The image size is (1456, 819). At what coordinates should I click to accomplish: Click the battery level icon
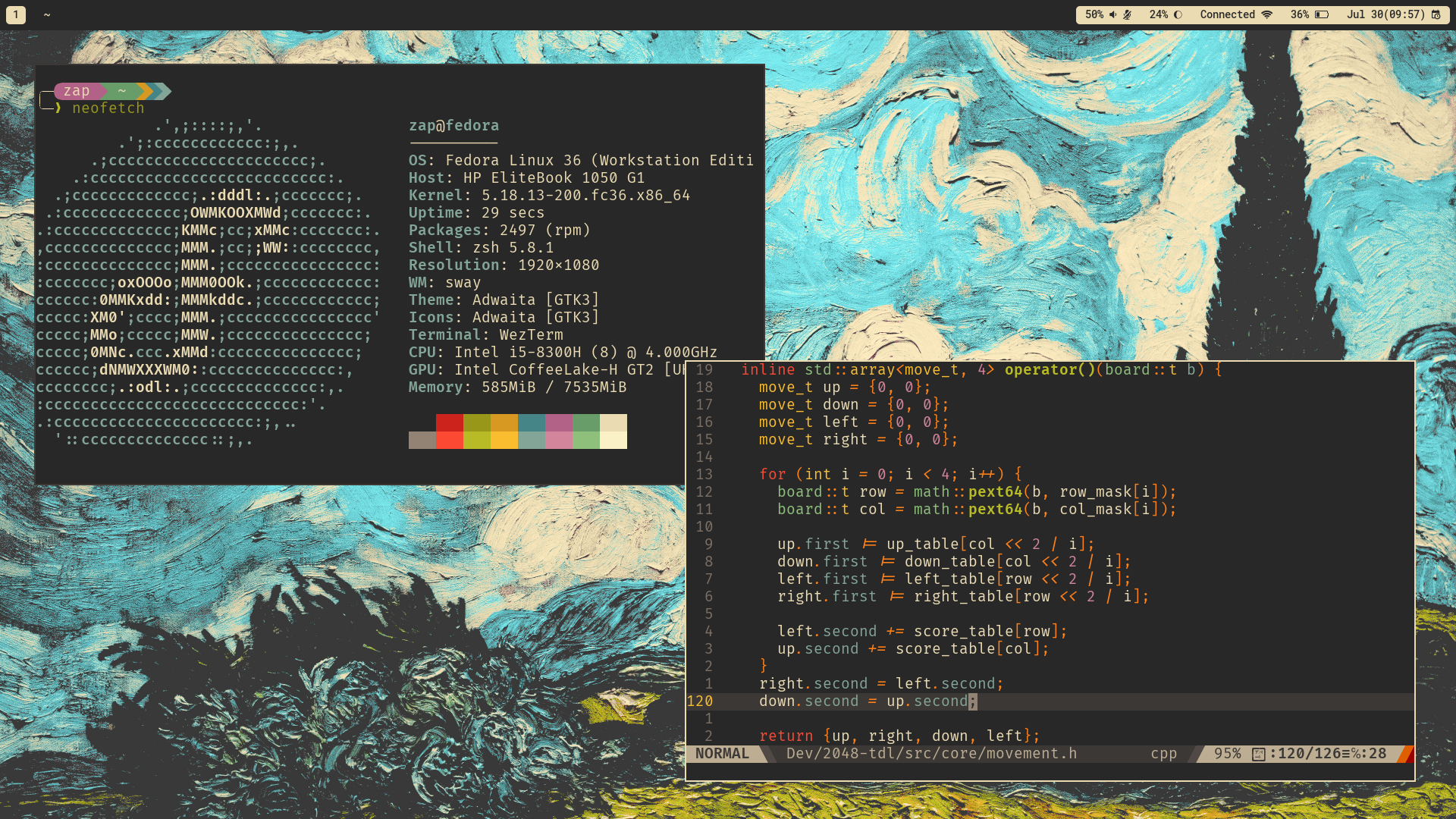point(1322,14)
